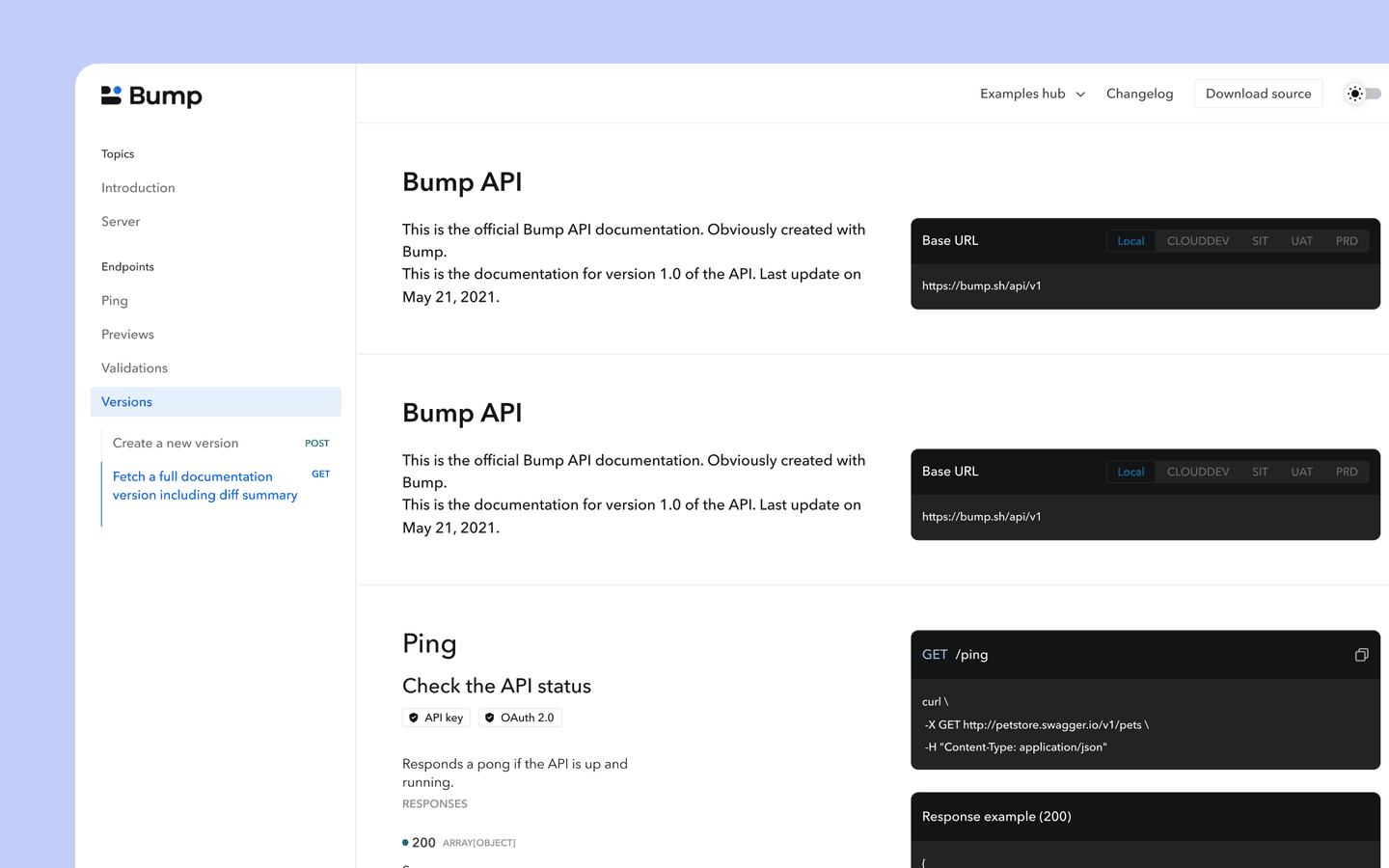Select Local tab in first Base URL
Screen dimensions: 1389x868
pyautogui.click(x=1130, y=241)
